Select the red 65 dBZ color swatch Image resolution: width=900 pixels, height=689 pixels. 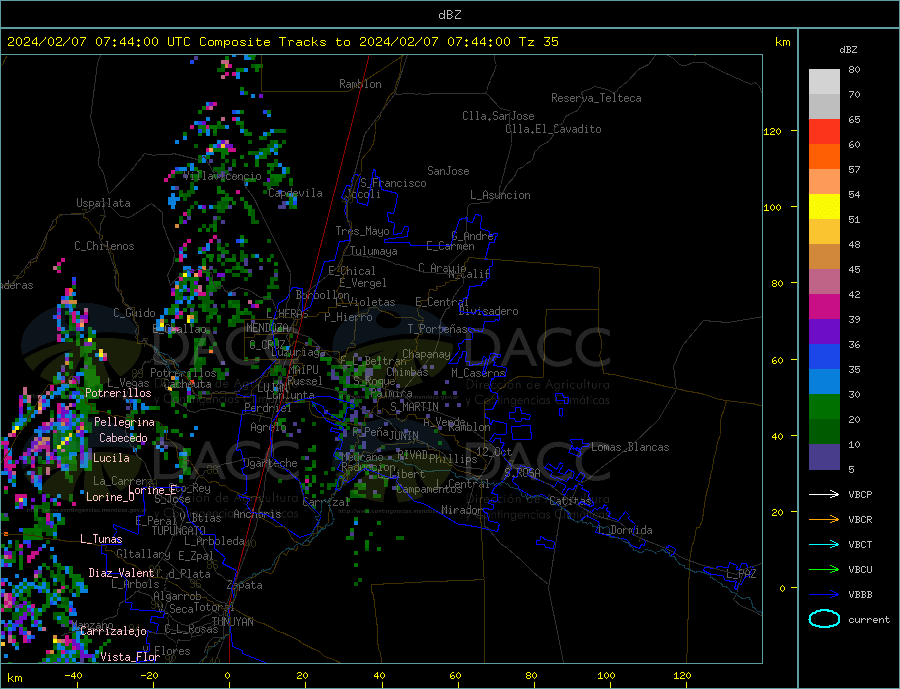824,131
